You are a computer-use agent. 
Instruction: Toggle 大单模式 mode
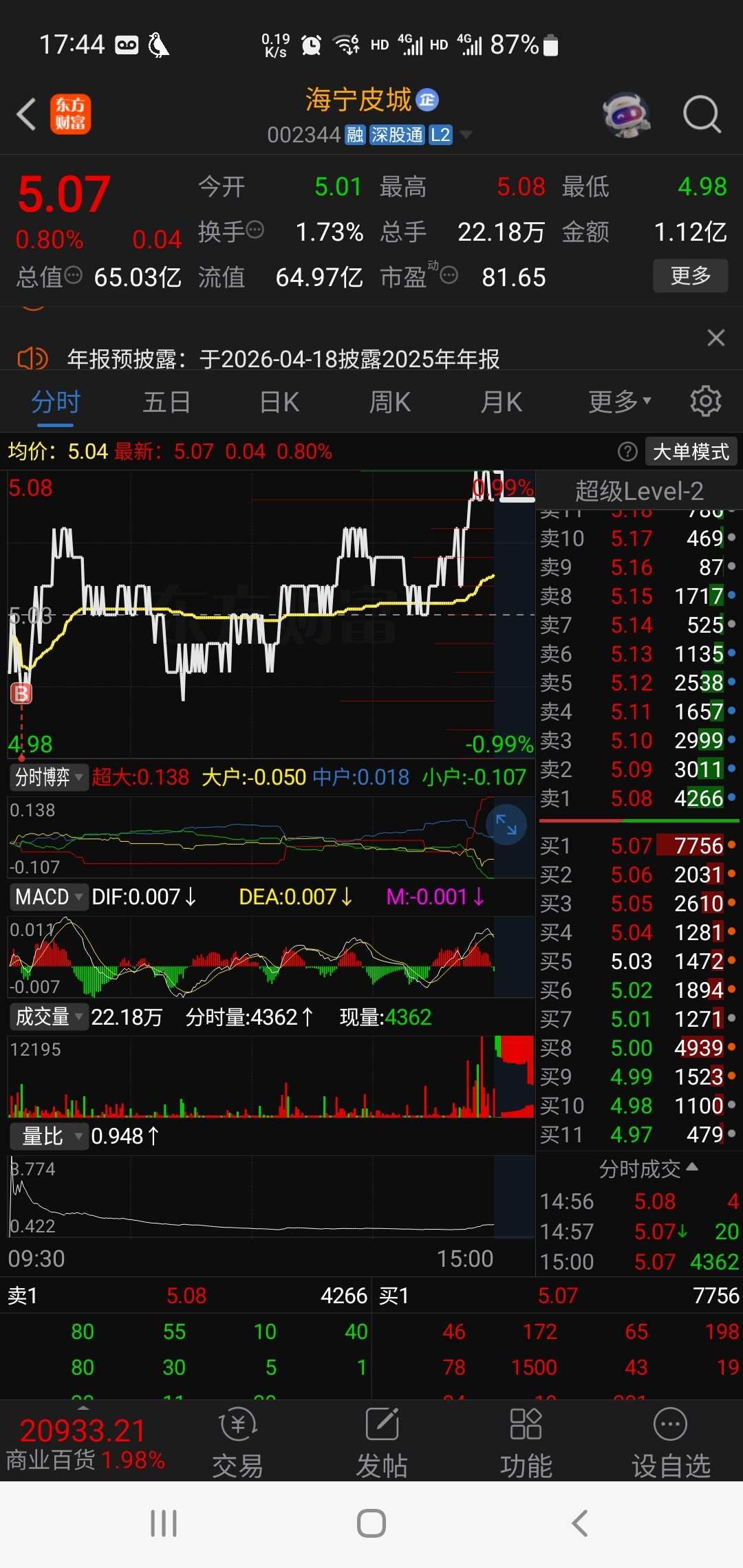(691, 452)
